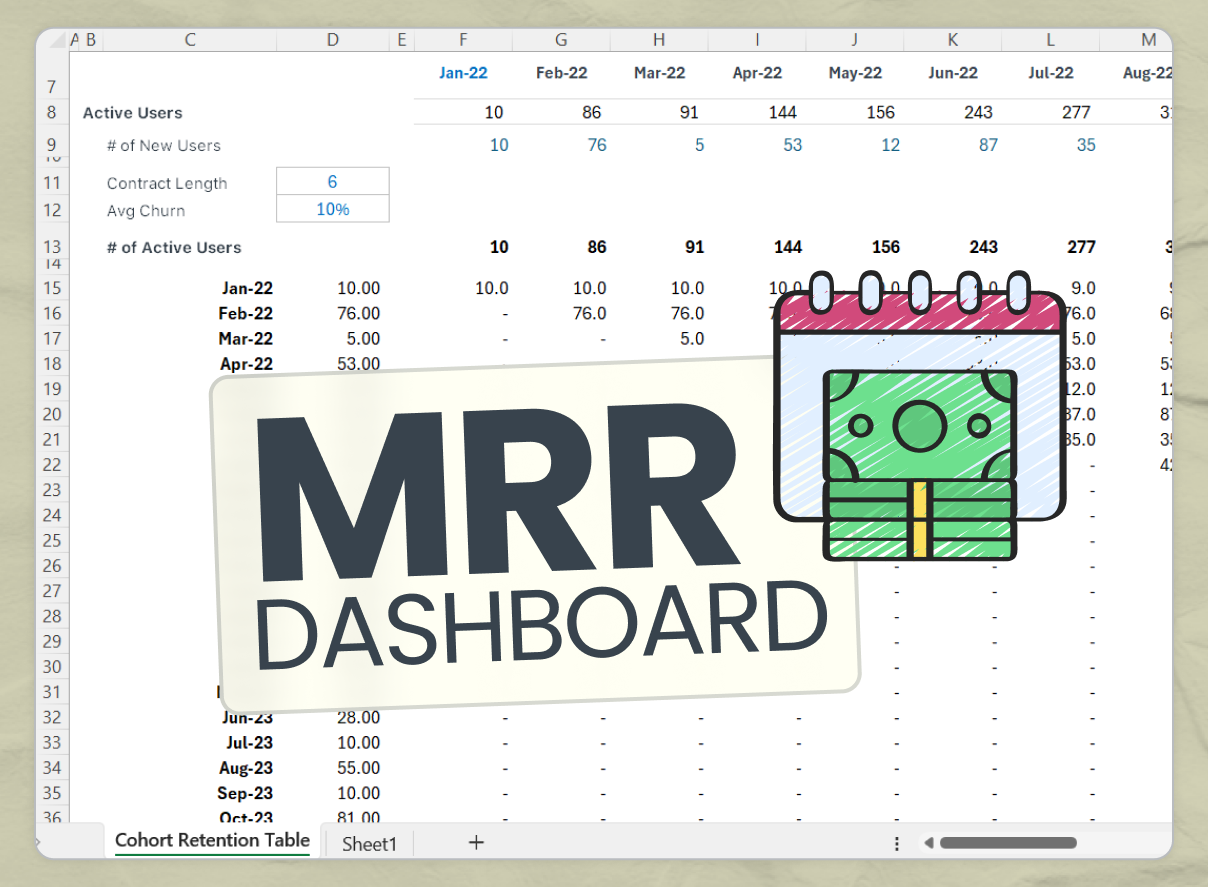1208x887 pixels.
Task: Select the column F header
Action: 462,40
